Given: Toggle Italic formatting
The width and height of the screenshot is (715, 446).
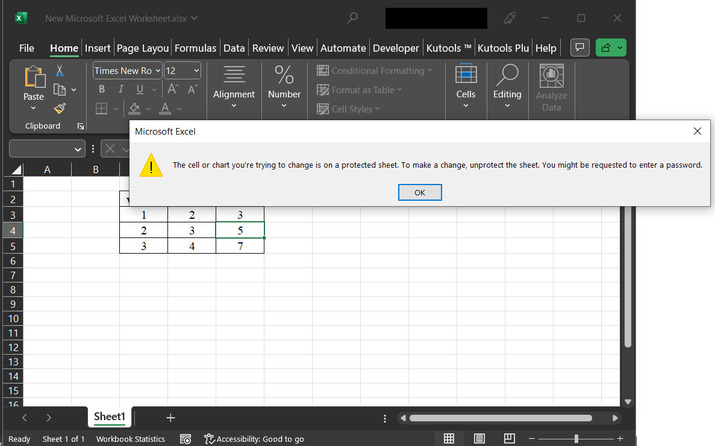Looking at the screenshot, I should 121,89.
